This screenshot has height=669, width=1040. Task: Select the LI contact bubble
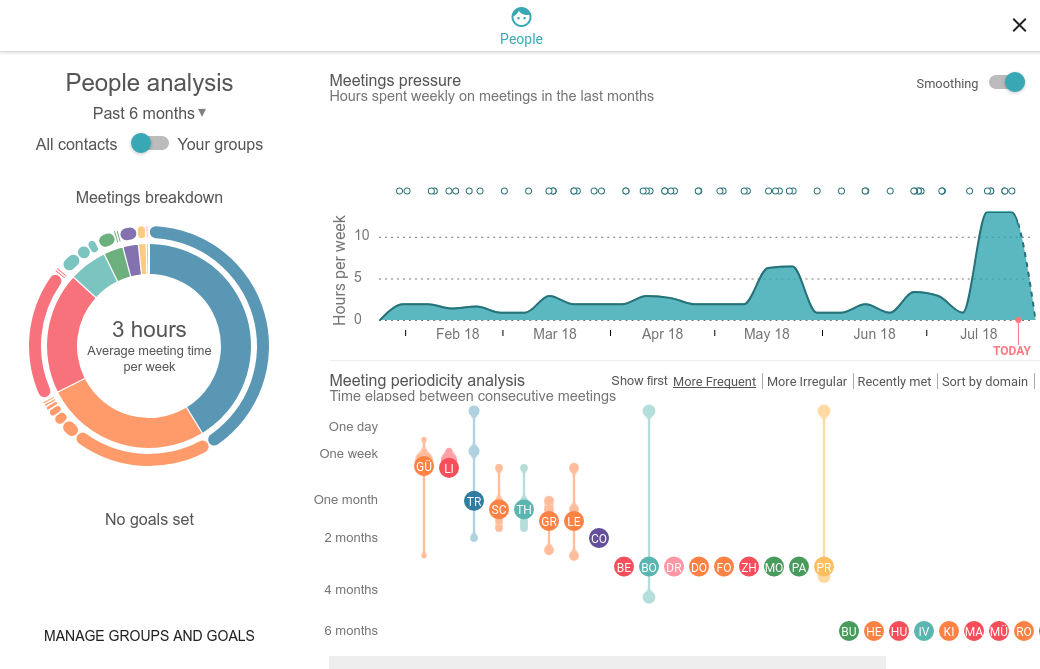click(x=449, y=468)
